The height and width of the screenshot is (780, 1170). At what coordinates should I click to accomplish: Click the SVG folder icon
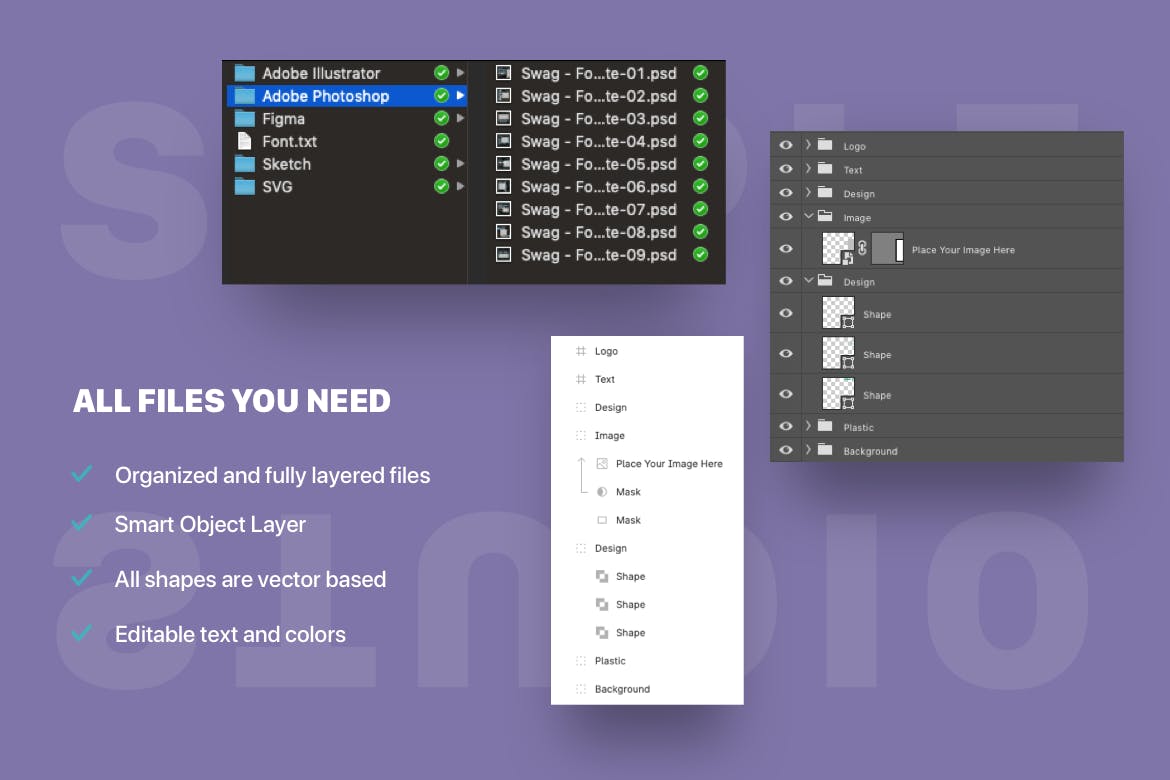(x=244, y=187)
